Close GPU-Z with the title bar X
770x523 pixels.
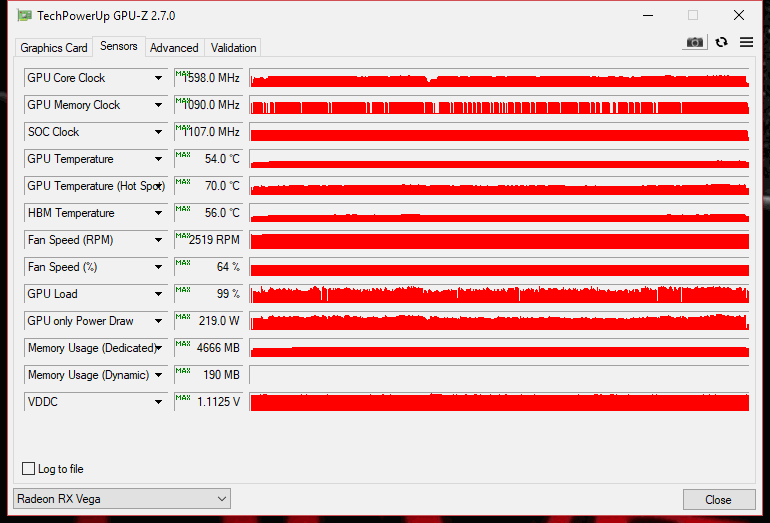[739, 15]
